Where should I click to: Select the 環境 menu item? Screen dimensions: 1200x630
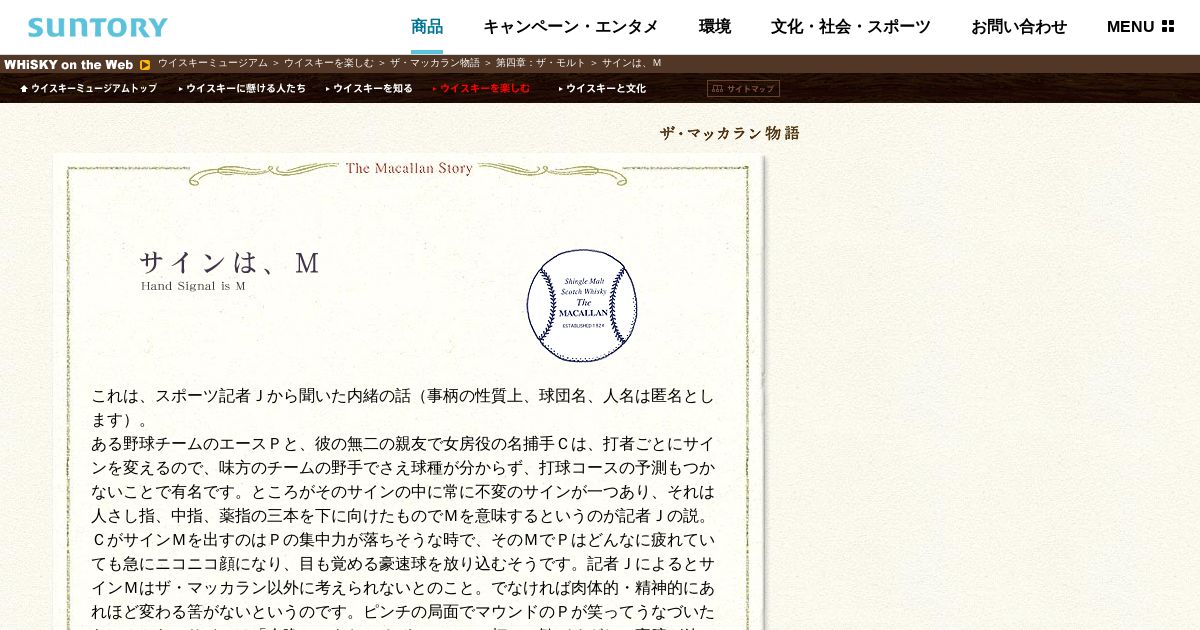tap(715, 27)
